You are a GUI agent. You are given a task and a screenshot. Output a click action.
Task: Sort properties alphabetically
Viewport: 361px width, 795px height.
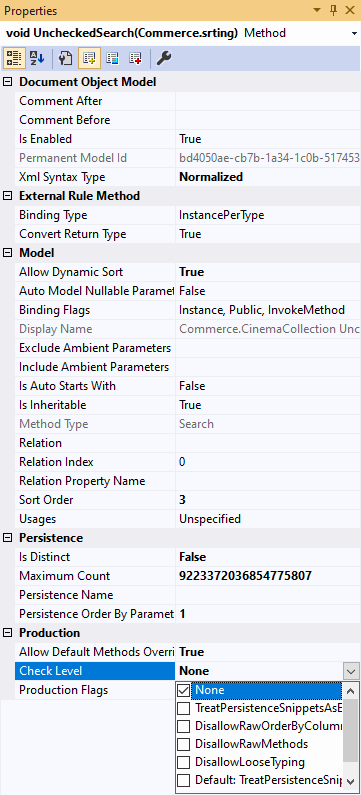(37, 58)
